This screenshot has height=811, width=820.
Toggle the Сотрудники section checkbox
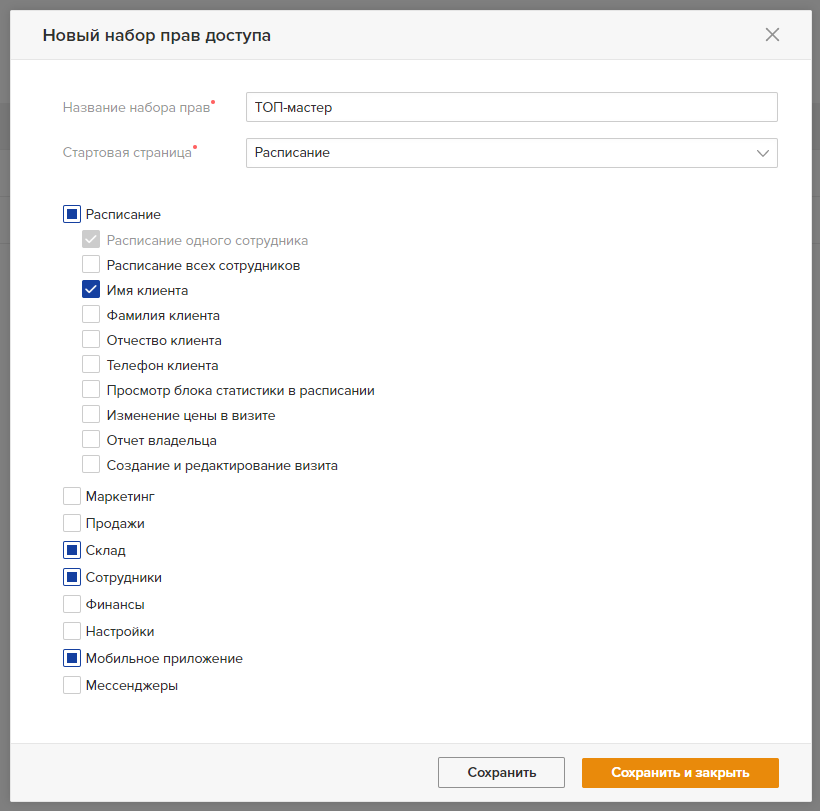pos(72,577)
